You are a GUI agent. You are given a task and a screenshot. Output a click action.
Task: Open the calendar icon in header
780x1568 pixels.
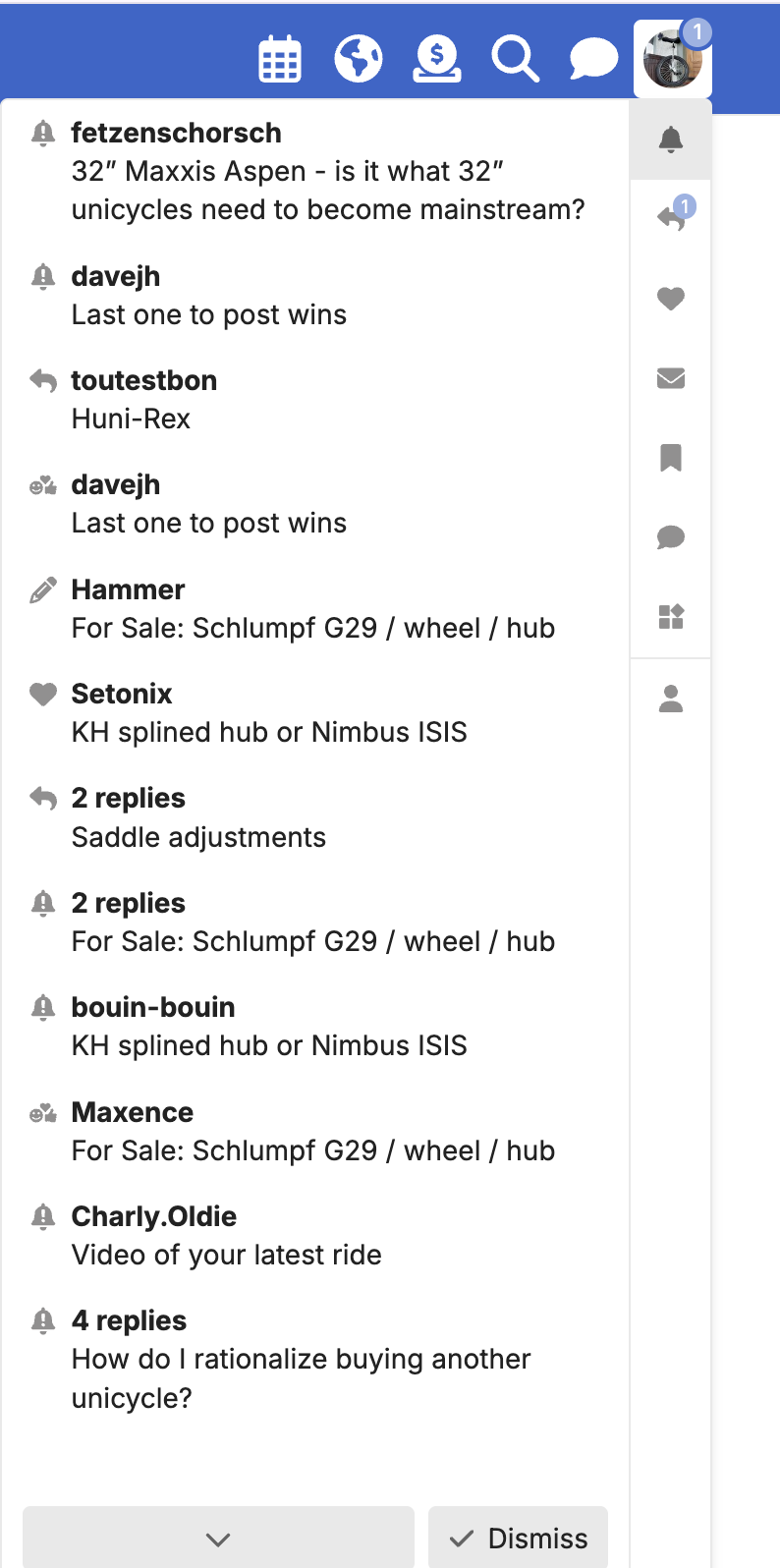click(x=280, y=60)
